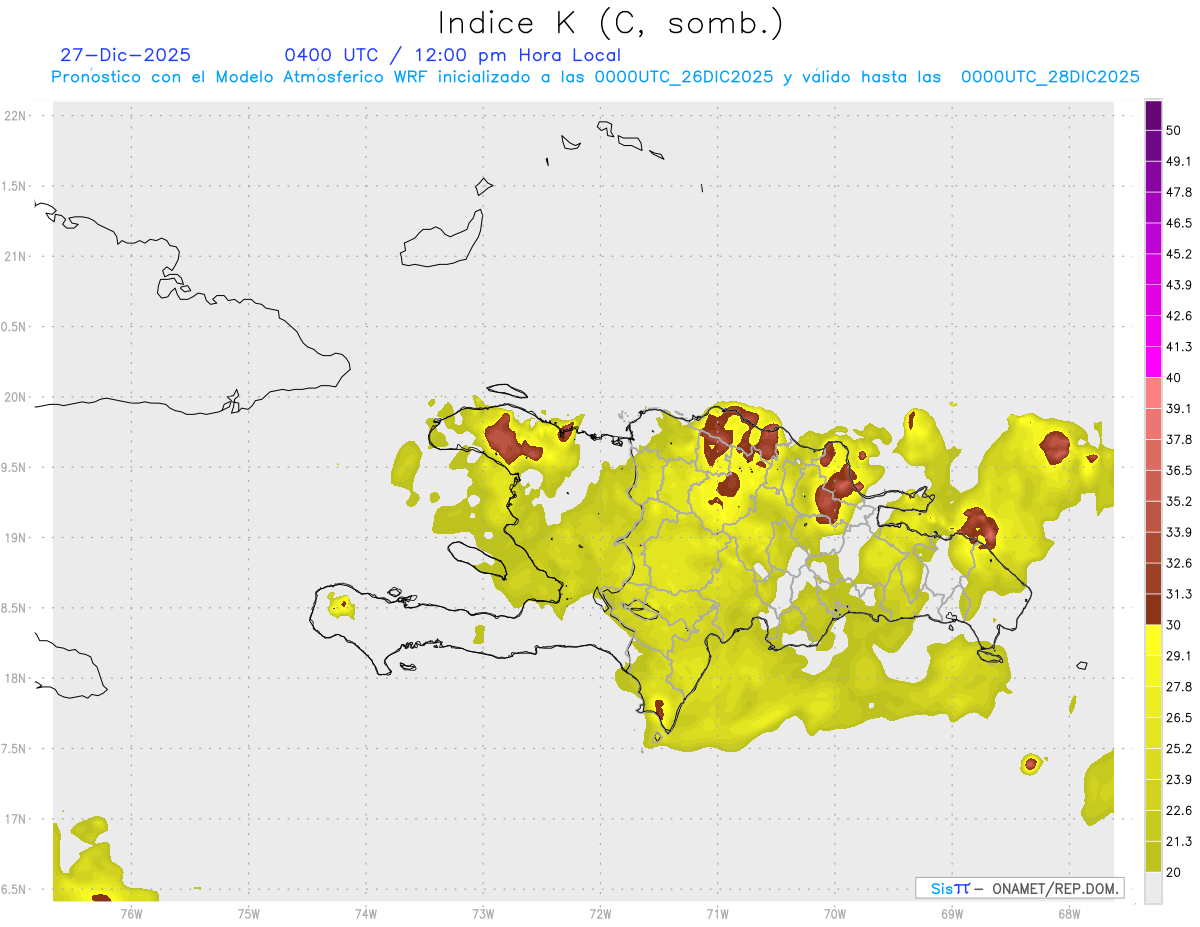Screen dimensions: 1200x927
Task: Click the '22.6' color scale label
Action: 1179,811
